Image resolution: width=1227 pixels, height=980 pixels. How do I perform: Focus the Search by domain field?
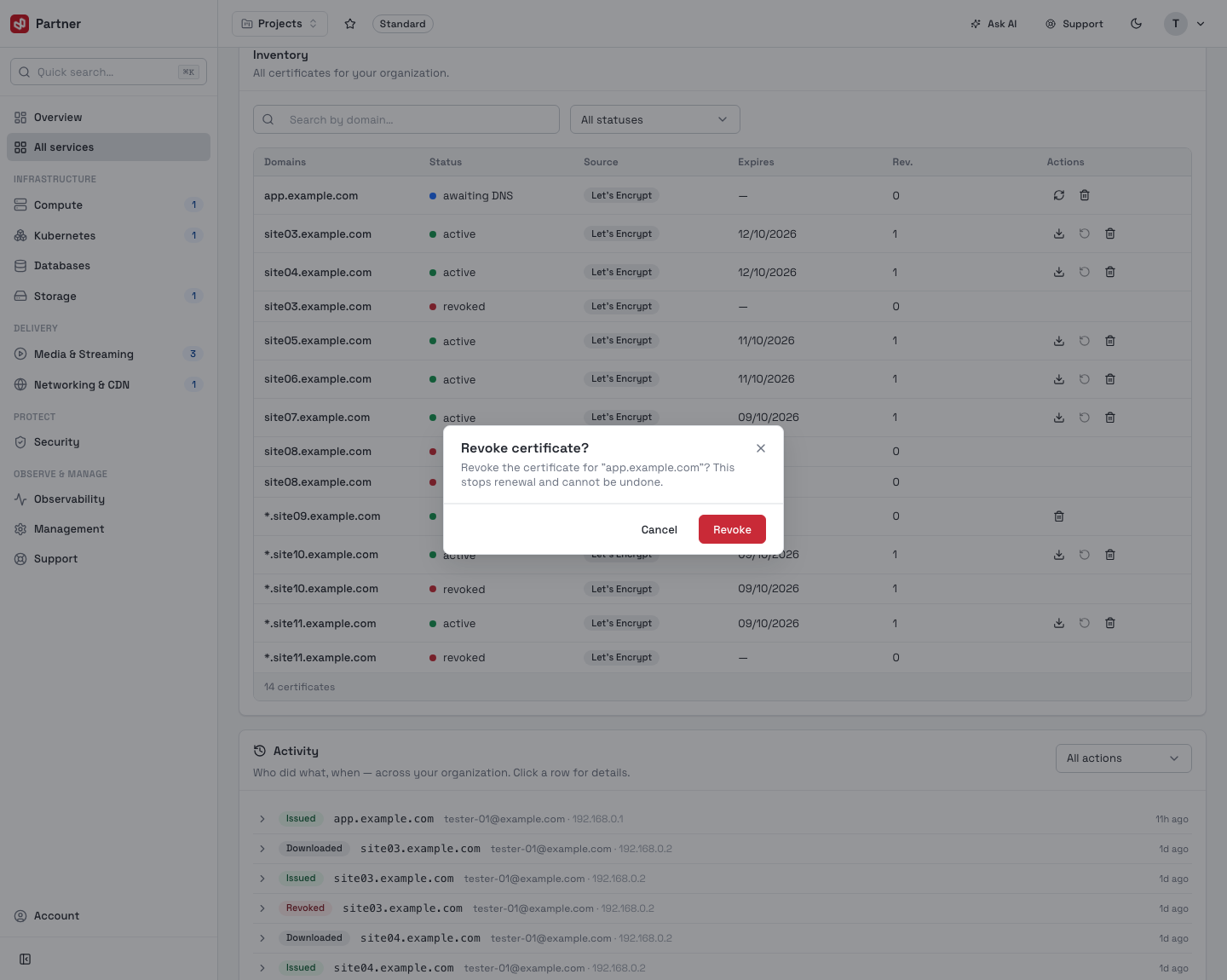tap(406, 119)
